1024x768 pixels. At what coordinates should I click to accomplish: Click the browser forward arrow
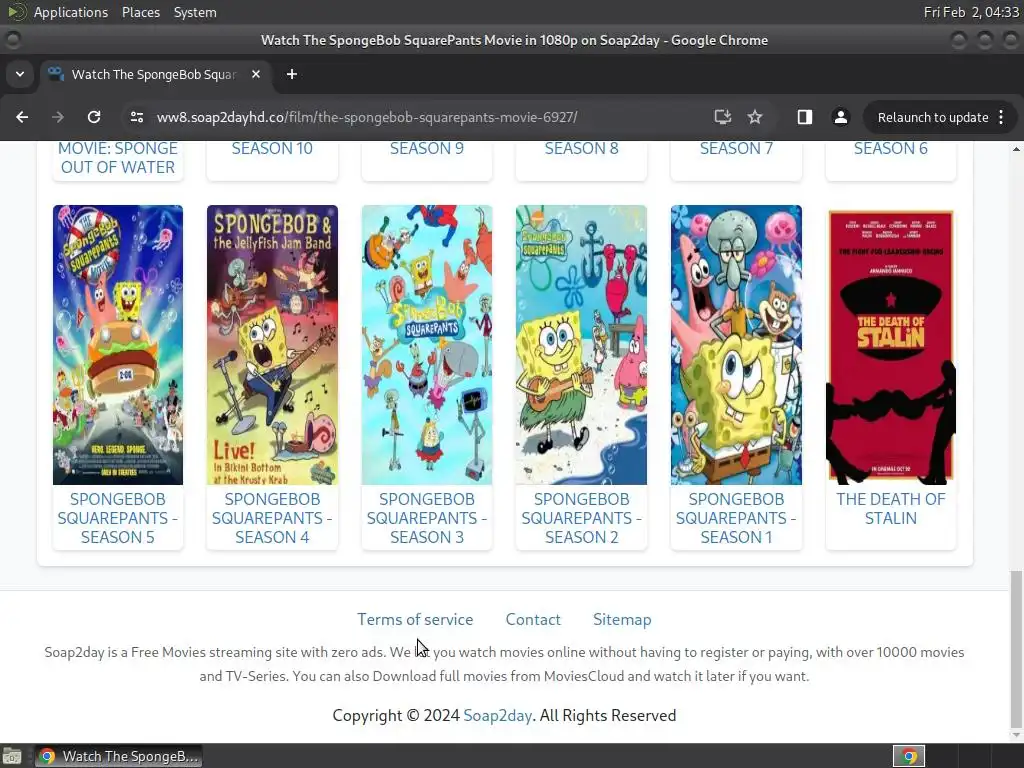point(58,118)
